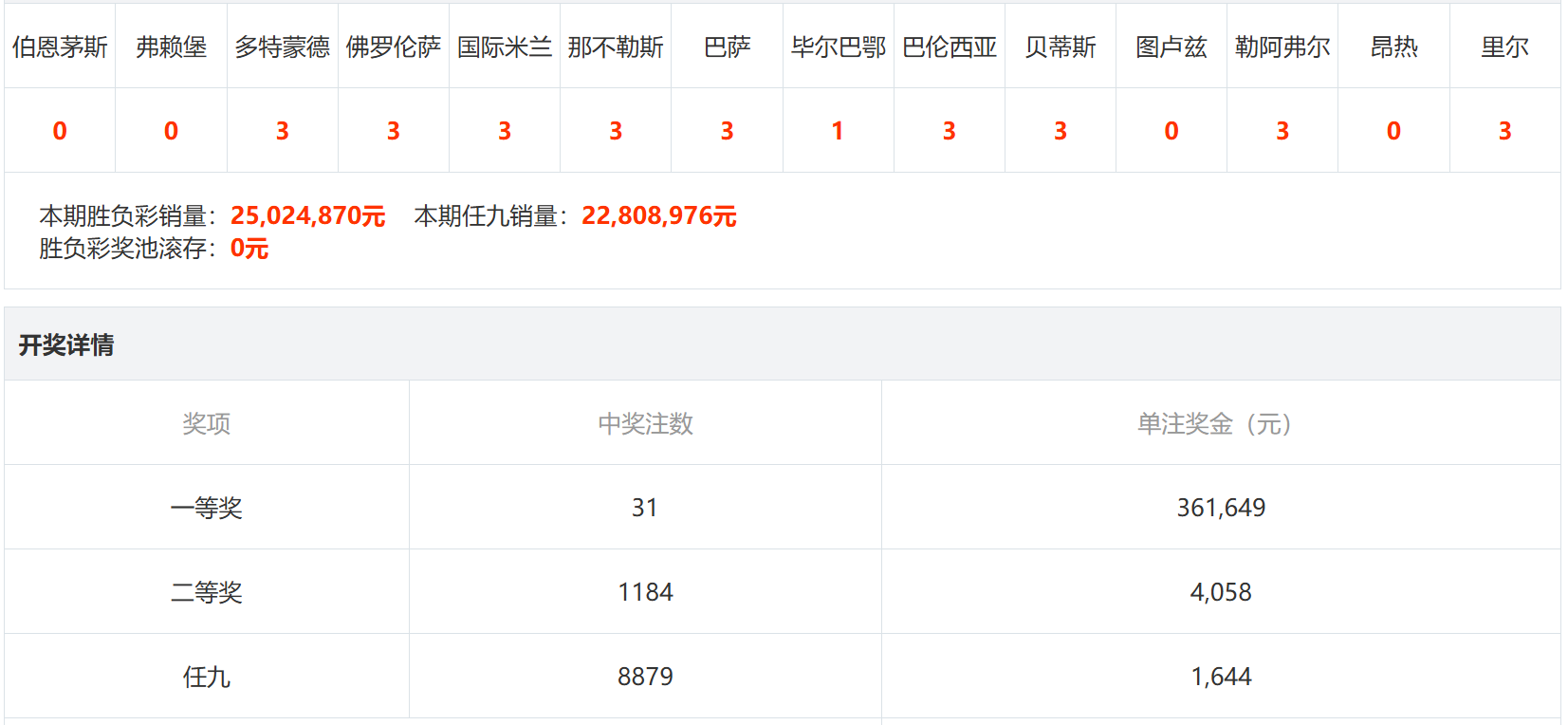Click result 0 under 伯恩茅斯
1568x725 pixels.
coord(60,131)
